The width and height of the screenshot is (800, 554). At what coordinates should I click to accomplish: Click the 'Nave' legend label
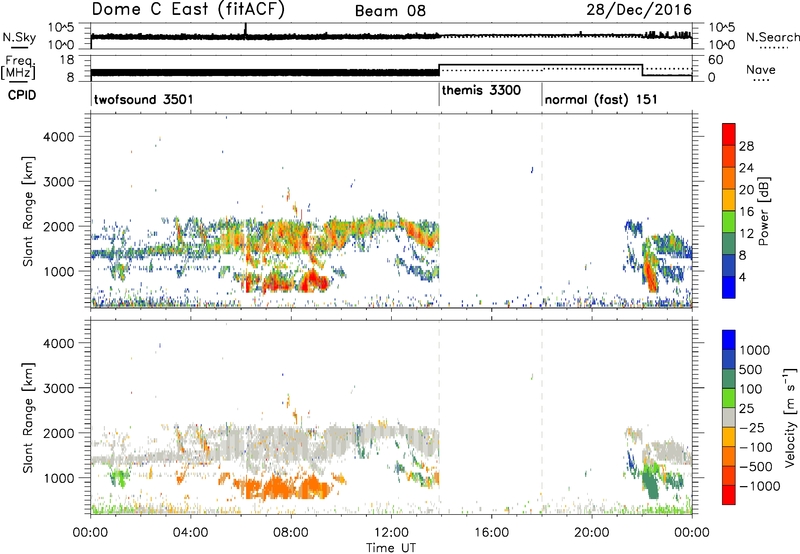[761, 69]
